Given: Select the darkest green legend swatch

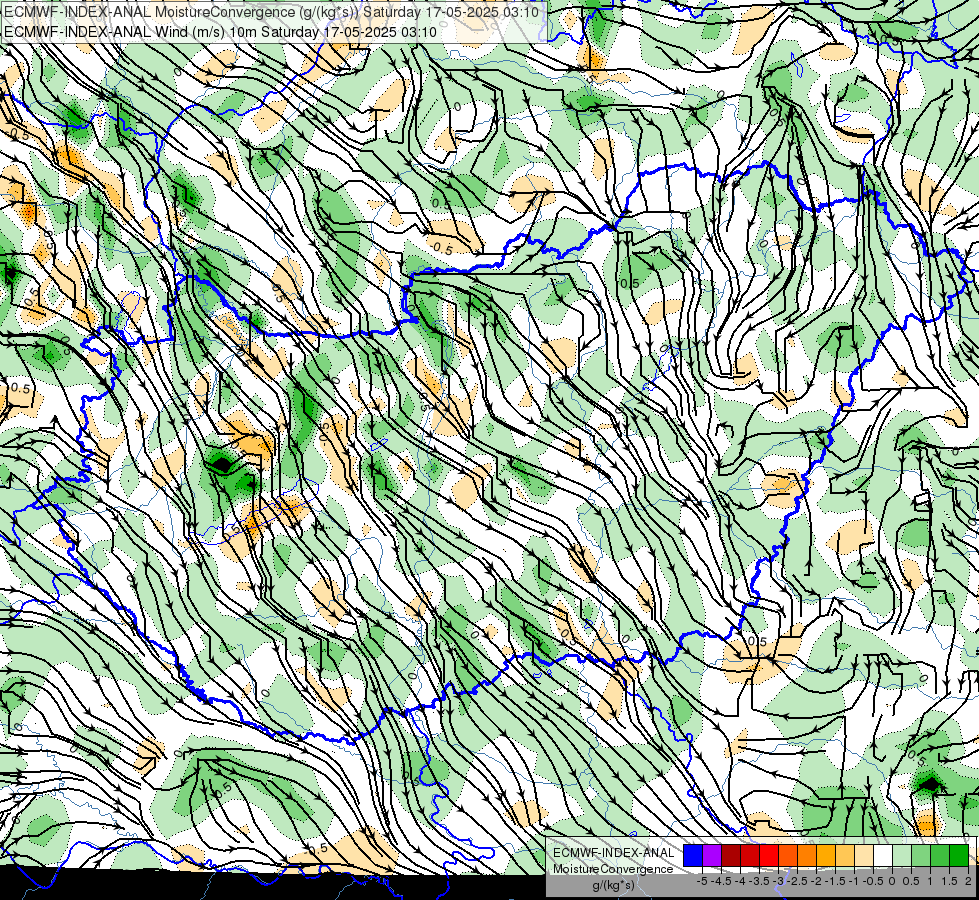Looking at the screenshot, I should pyautogui.click(x=958, y=855).
